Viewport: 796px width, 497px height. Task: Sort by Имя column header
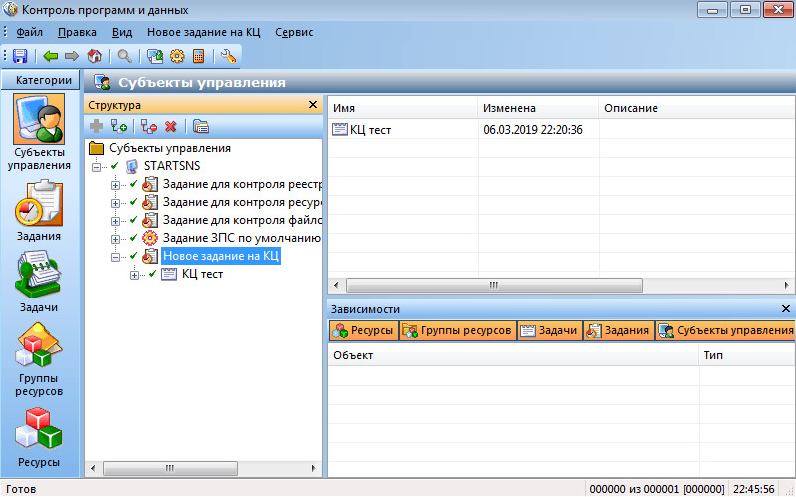tap(403, 108)
